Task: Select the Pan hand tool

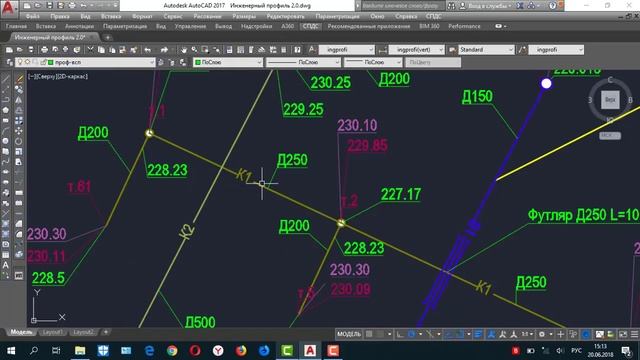Action: click(184, 50)
